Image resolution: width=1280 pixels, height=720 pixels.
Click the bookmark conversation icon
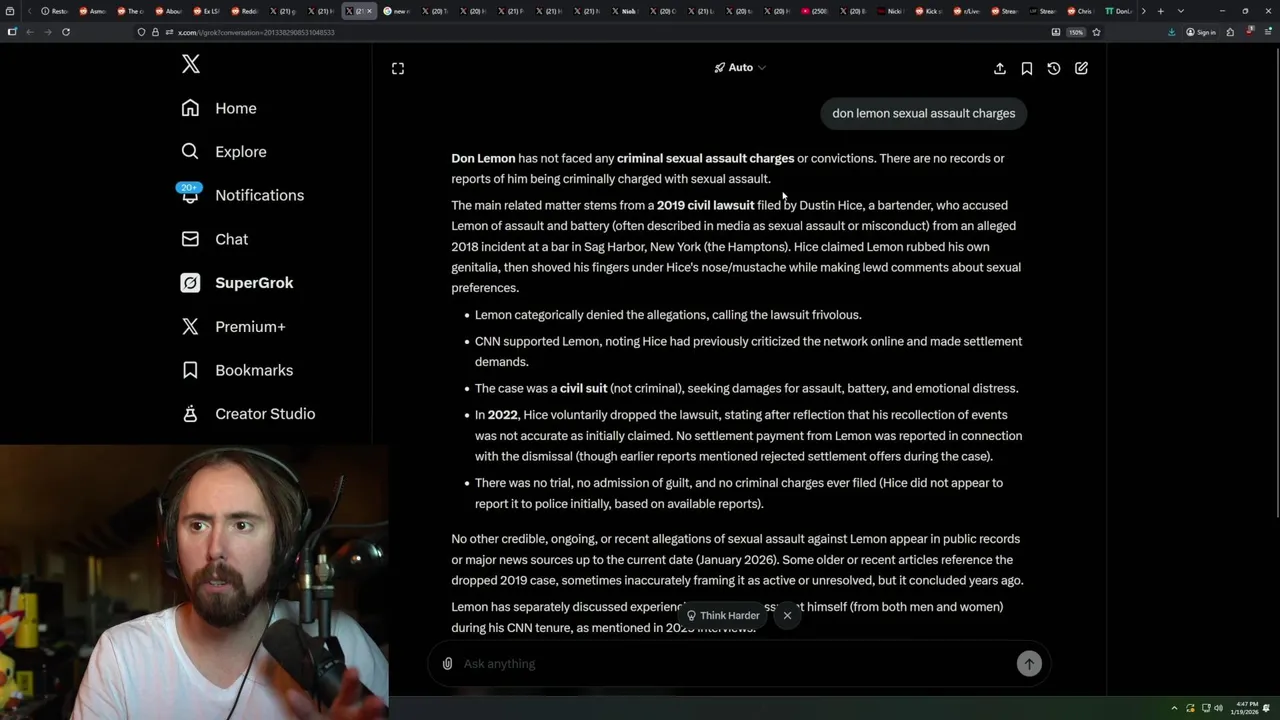coord(1026,68)
